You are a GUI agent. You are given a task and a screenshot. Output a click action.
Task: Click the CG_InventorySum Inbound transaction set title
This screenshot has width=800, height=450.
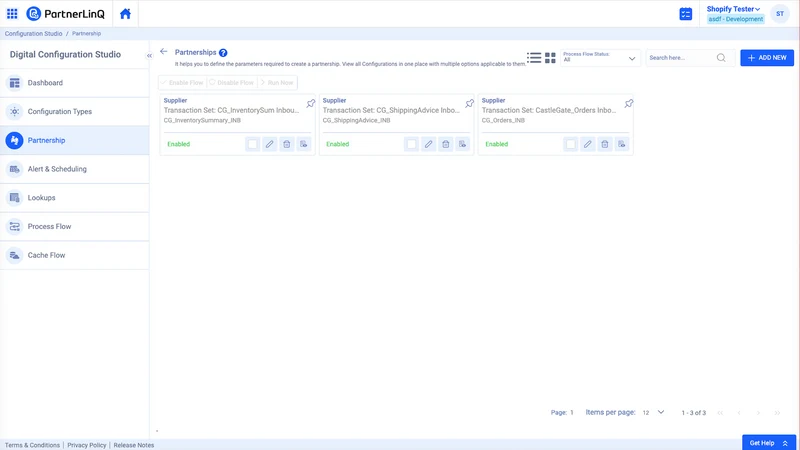point(232,110)
